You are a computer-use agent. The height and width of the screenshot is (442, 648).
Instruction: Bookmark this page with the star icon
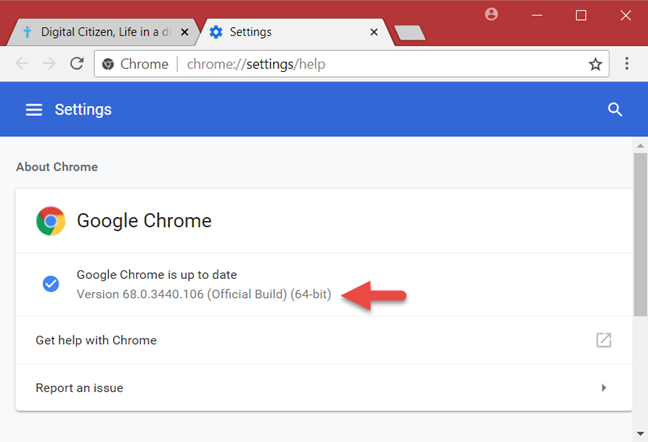pos(596,64)
